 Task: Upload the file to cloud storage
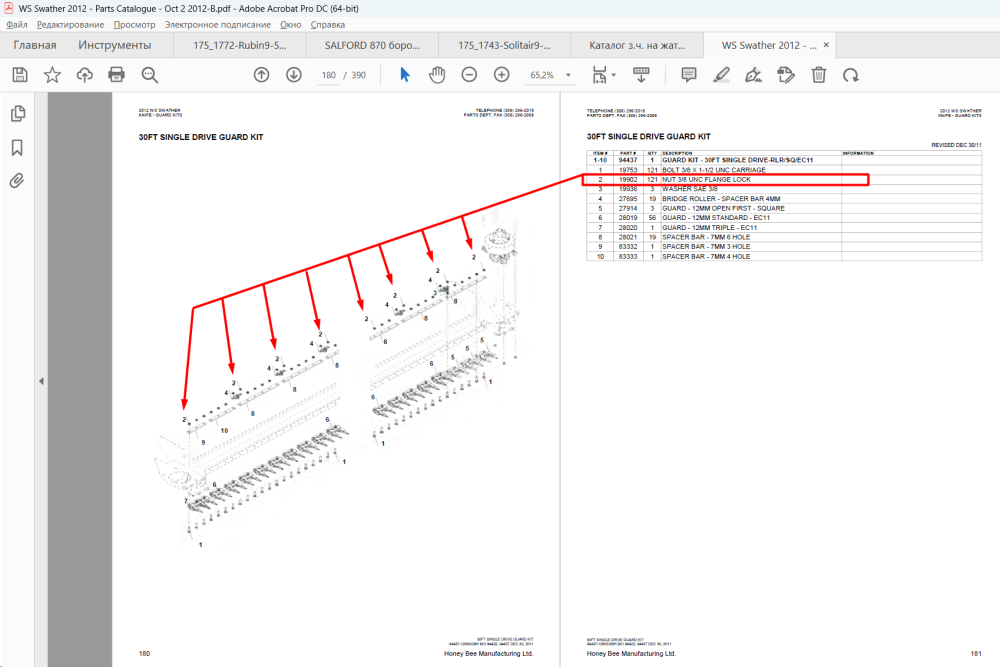[85, 75]
